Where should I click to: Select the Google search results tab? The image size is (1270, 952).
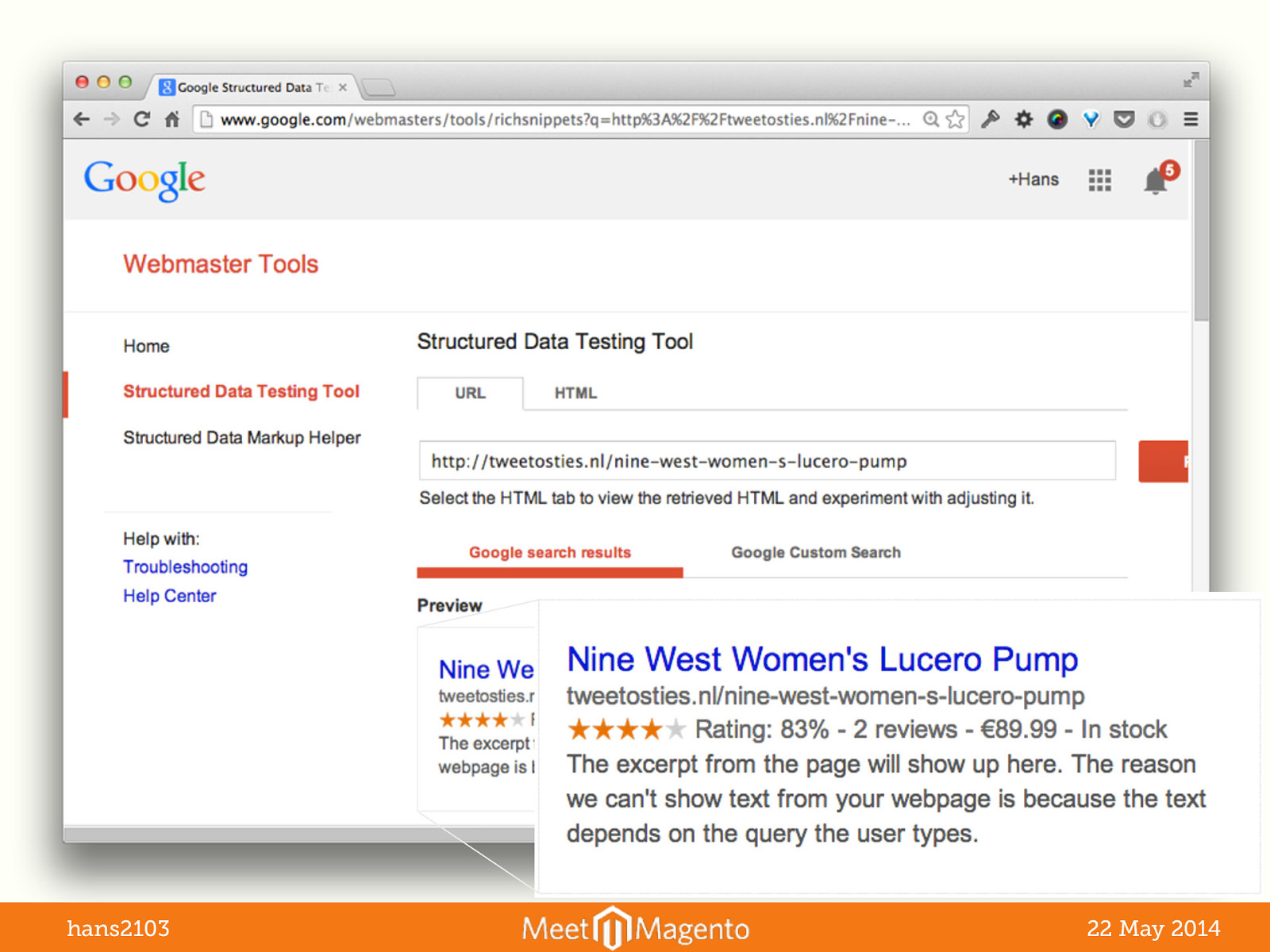click(x=549, y=553)
